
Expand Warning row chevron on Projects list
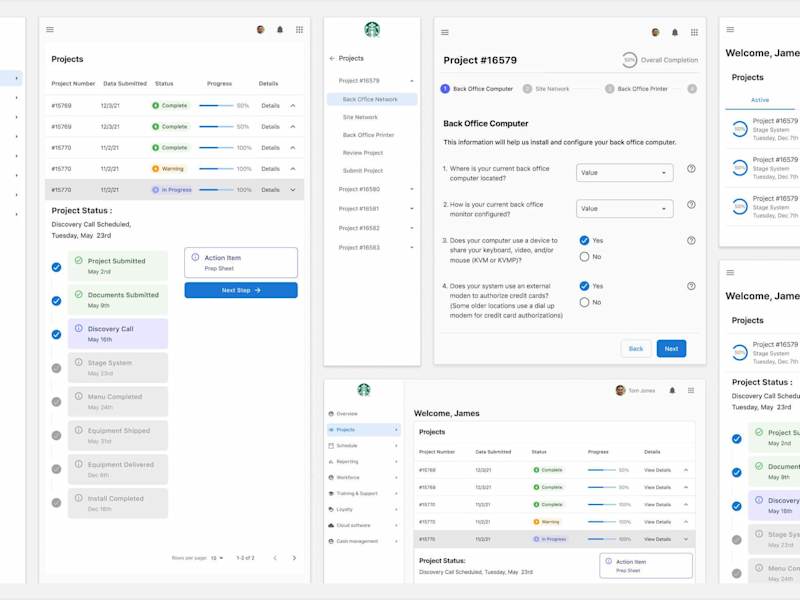point(293,168)
